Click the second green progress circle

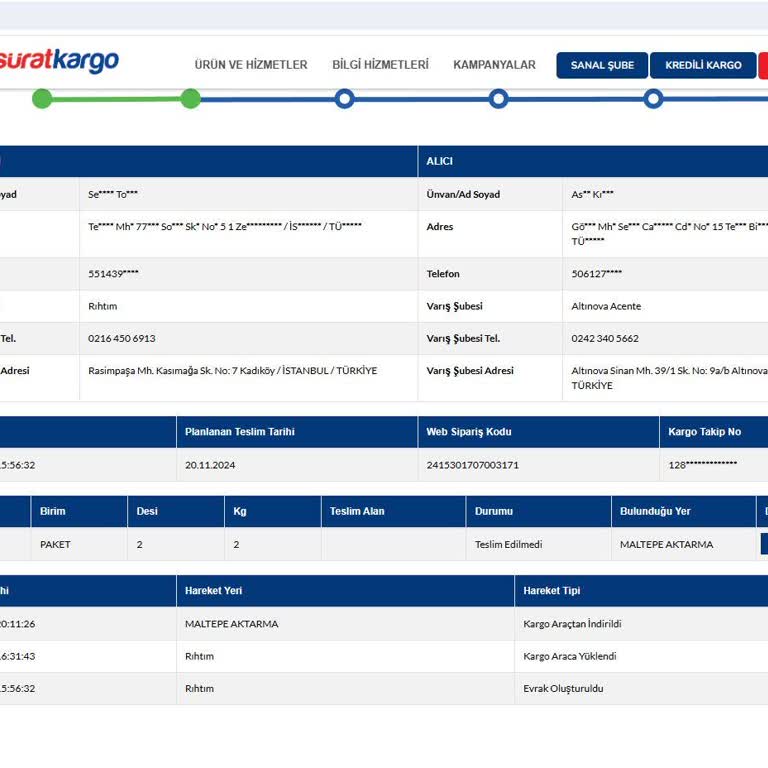click(190, 99)
